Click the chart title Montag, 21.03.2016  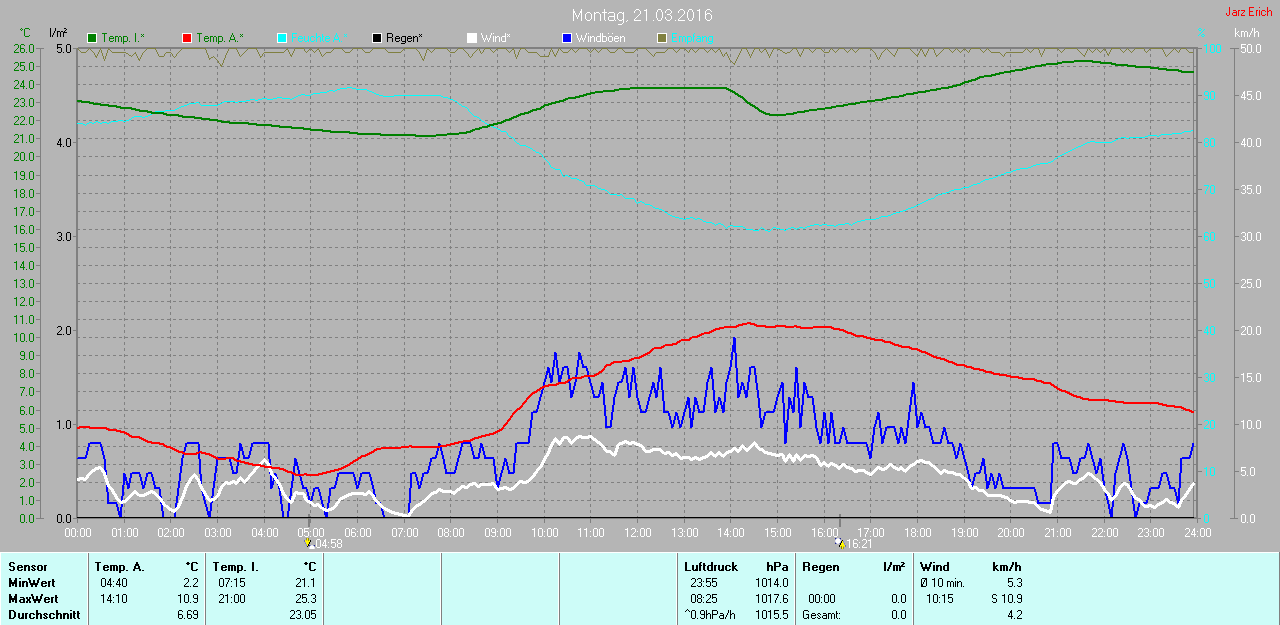(x=642, y=16)
